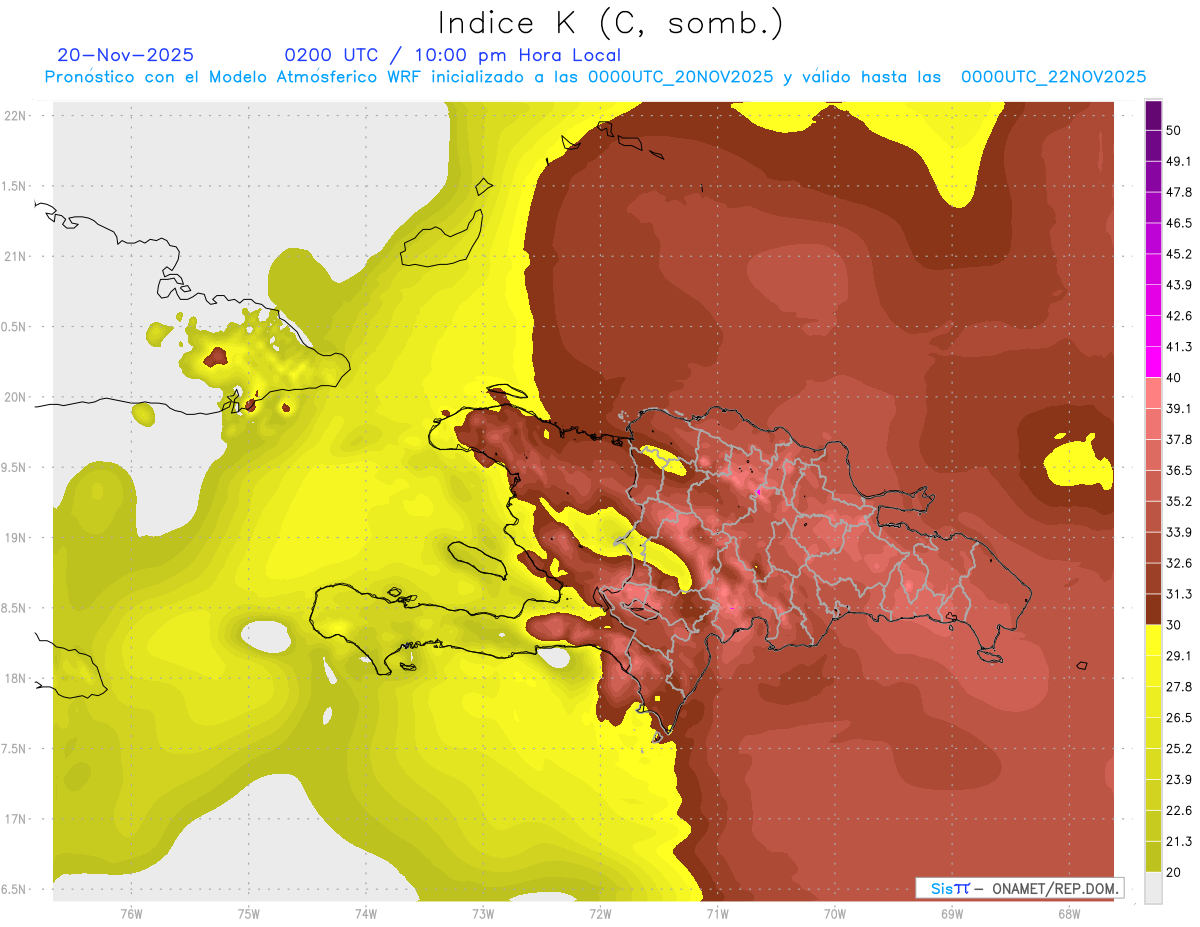Screen dimensions: 1200x927
Task: Click the bright yellow swatch between 30 and 29.1
Action: coord(1153,640)
